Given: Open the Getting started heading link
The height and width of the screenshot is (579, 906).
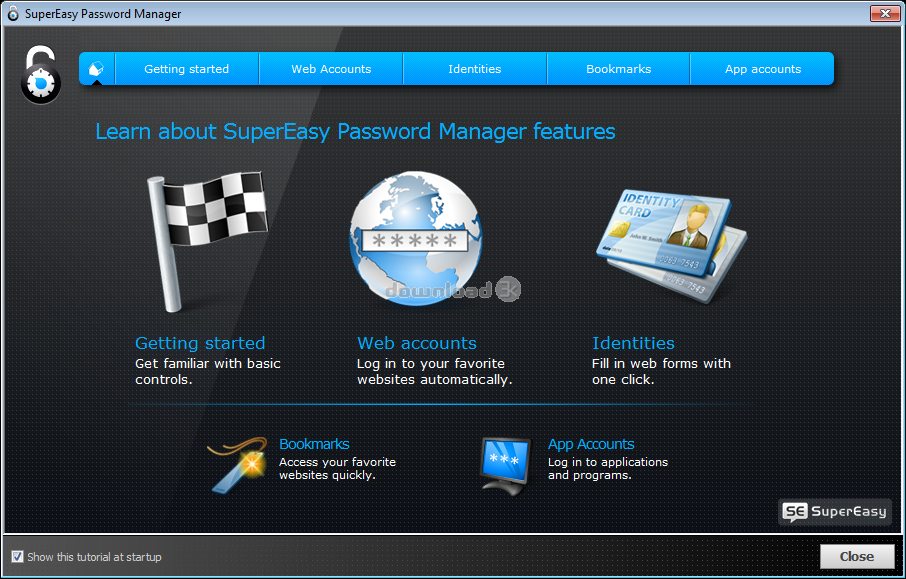Looking at the screenshot, I should coord(200,343).
